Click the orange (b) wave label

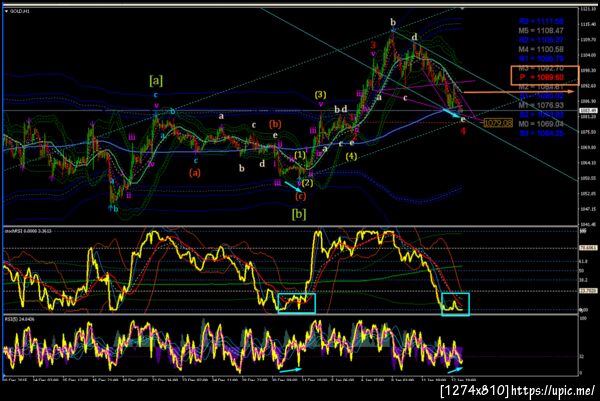275,124
